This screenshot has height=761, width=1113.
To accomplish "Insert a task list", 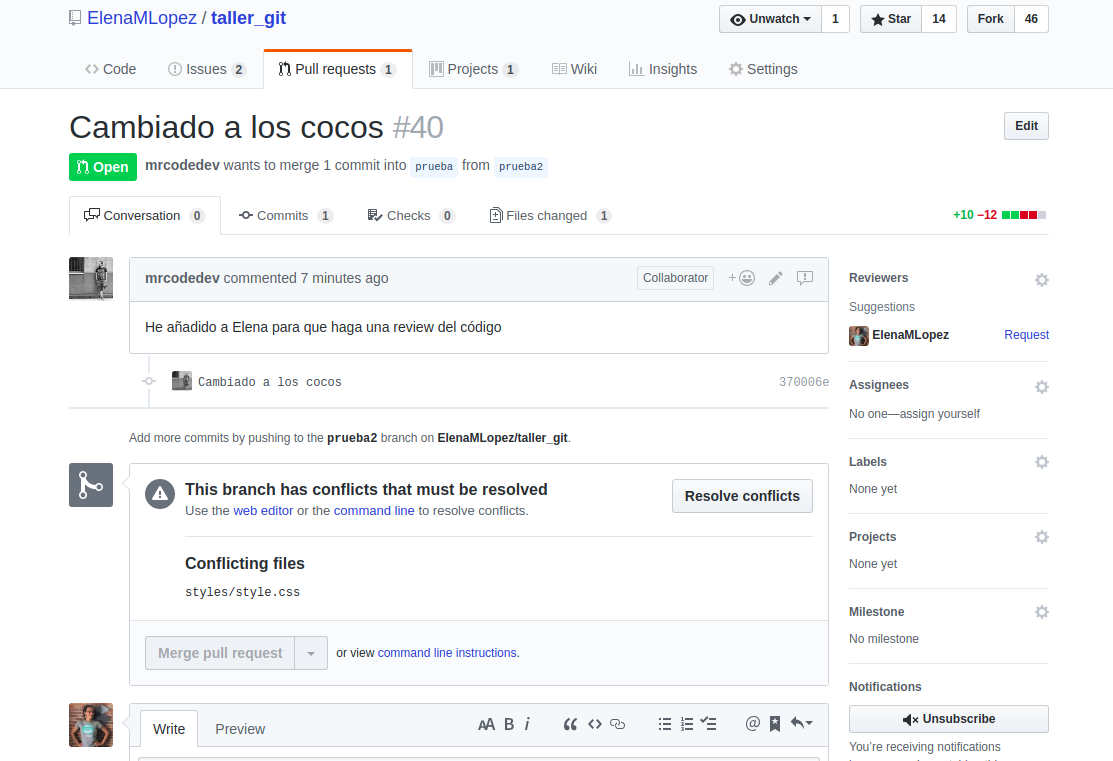I will click(x=708, y=724).
